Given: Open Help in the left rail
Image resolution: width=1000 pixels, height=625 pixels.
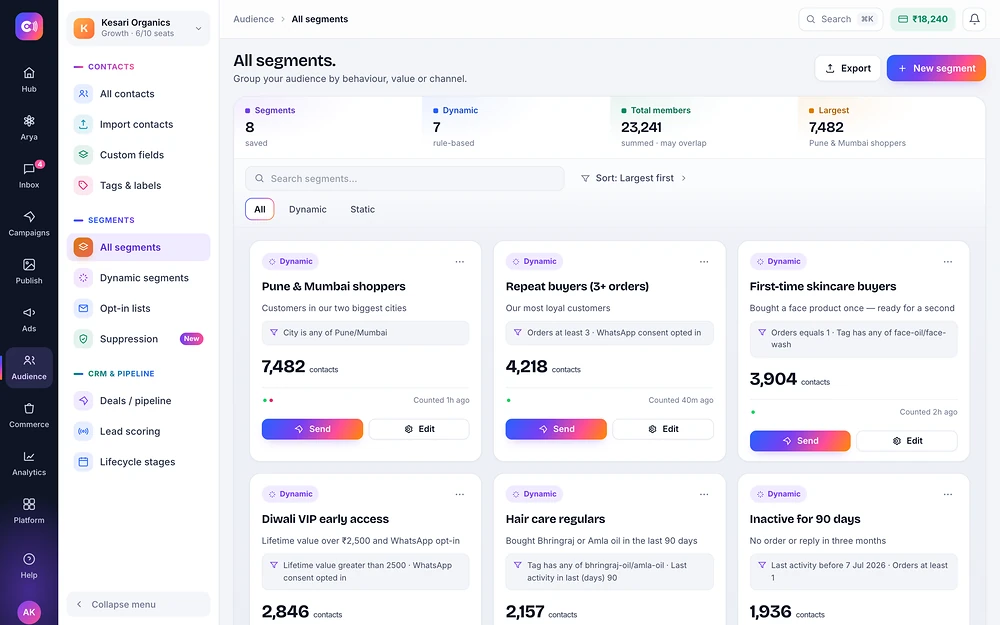Looking at the screenshot, I should [x=29, y=566].
